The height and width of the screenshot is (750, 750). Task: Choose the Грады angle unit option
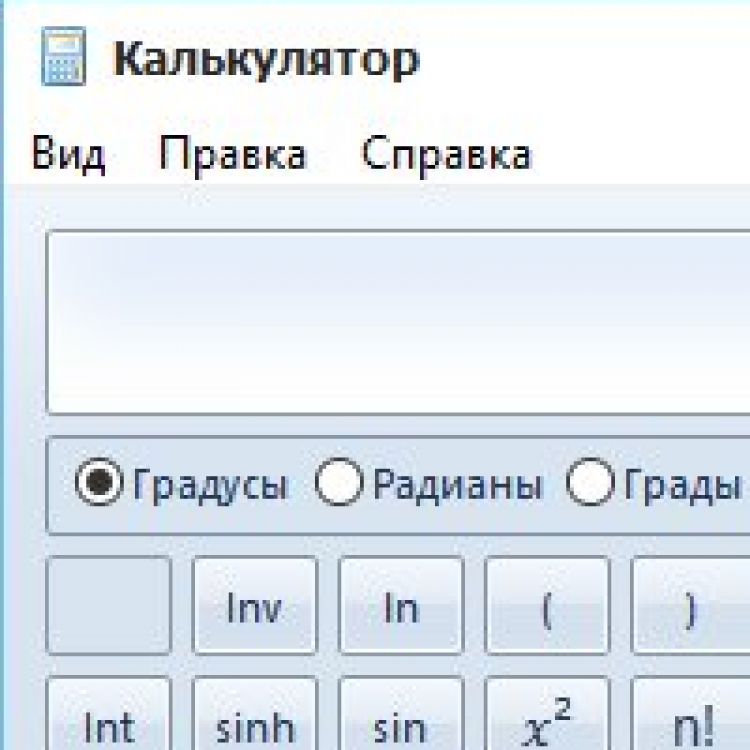coord(589,485)
